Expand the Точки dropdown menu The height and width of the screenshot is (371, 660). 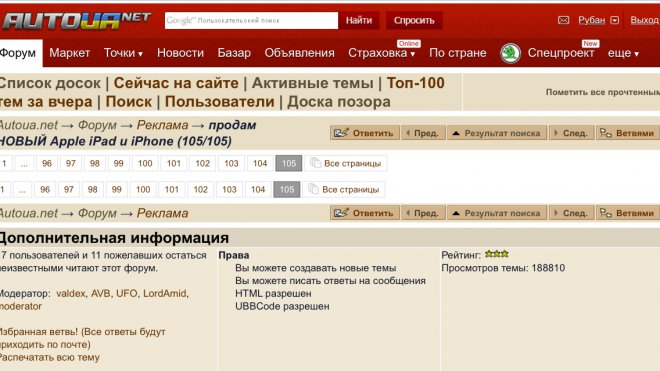(123, 53)
